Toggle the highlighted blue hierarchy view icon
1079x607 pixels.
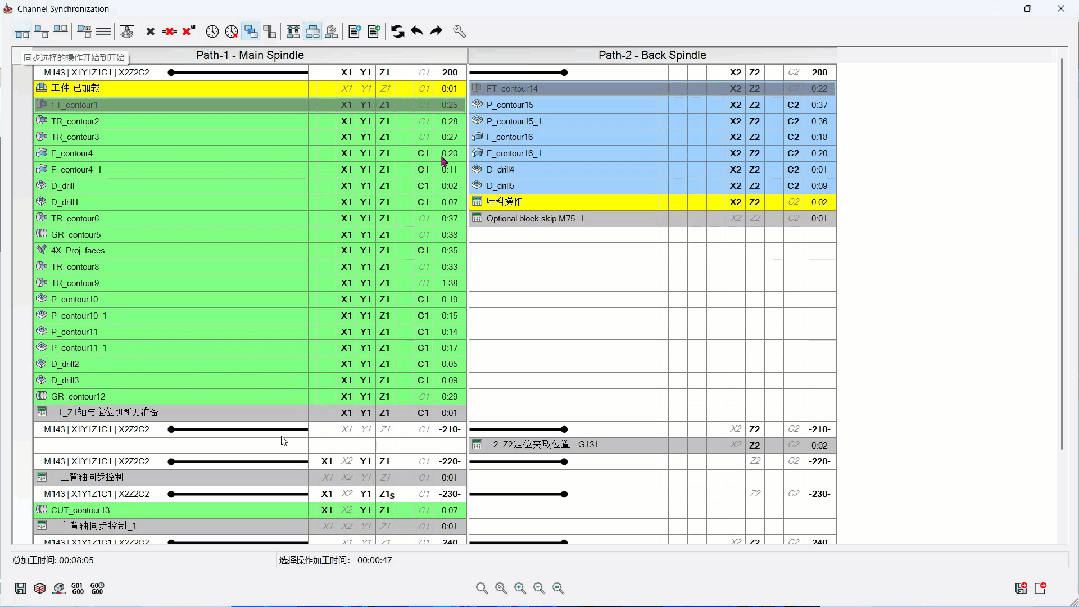[313, 31]
